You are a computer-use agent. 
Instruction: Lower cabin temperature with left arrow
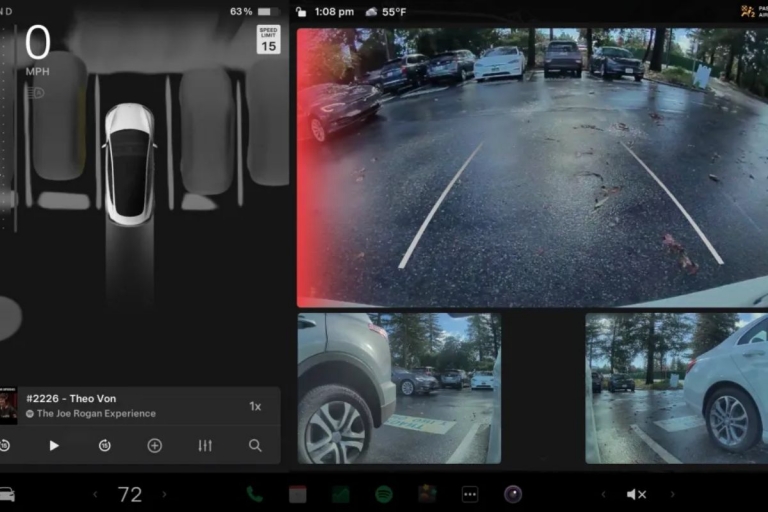(x=96, y=494)
